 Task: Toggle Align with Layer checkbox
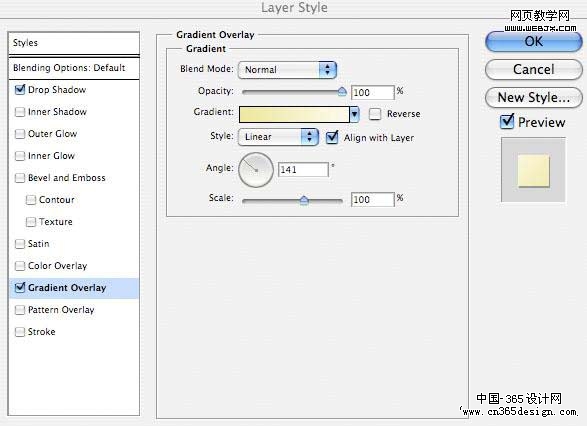pos(332,137)
